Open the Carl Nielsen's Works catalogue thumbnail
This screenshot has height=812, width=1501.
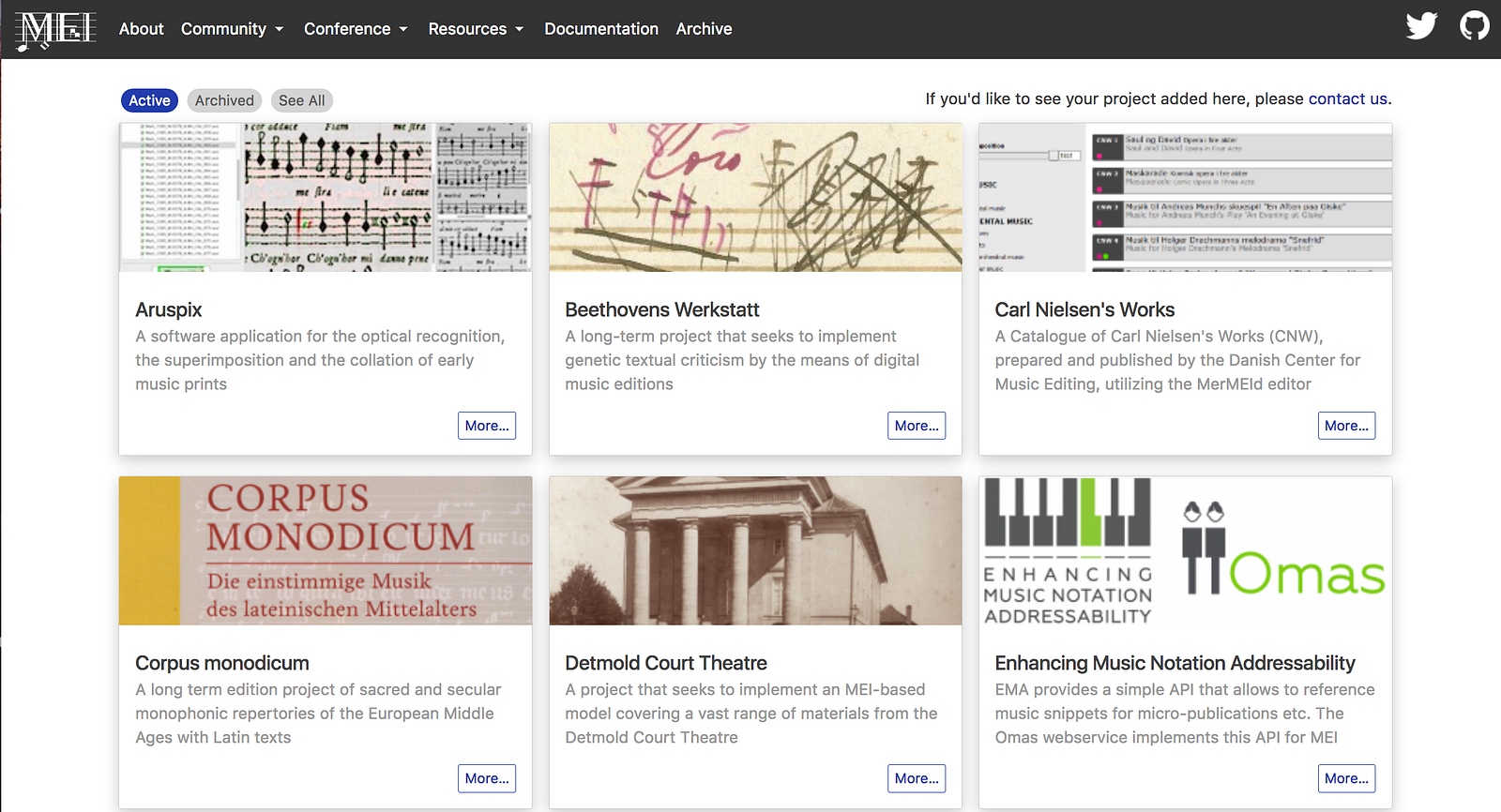1185,198
